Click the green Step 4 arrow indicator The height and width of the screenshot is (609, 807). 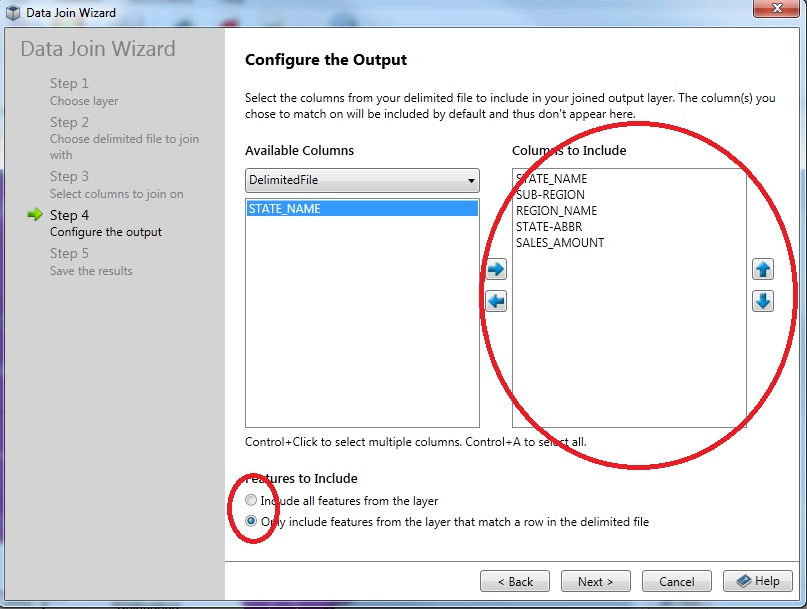[x=36, y=215]
